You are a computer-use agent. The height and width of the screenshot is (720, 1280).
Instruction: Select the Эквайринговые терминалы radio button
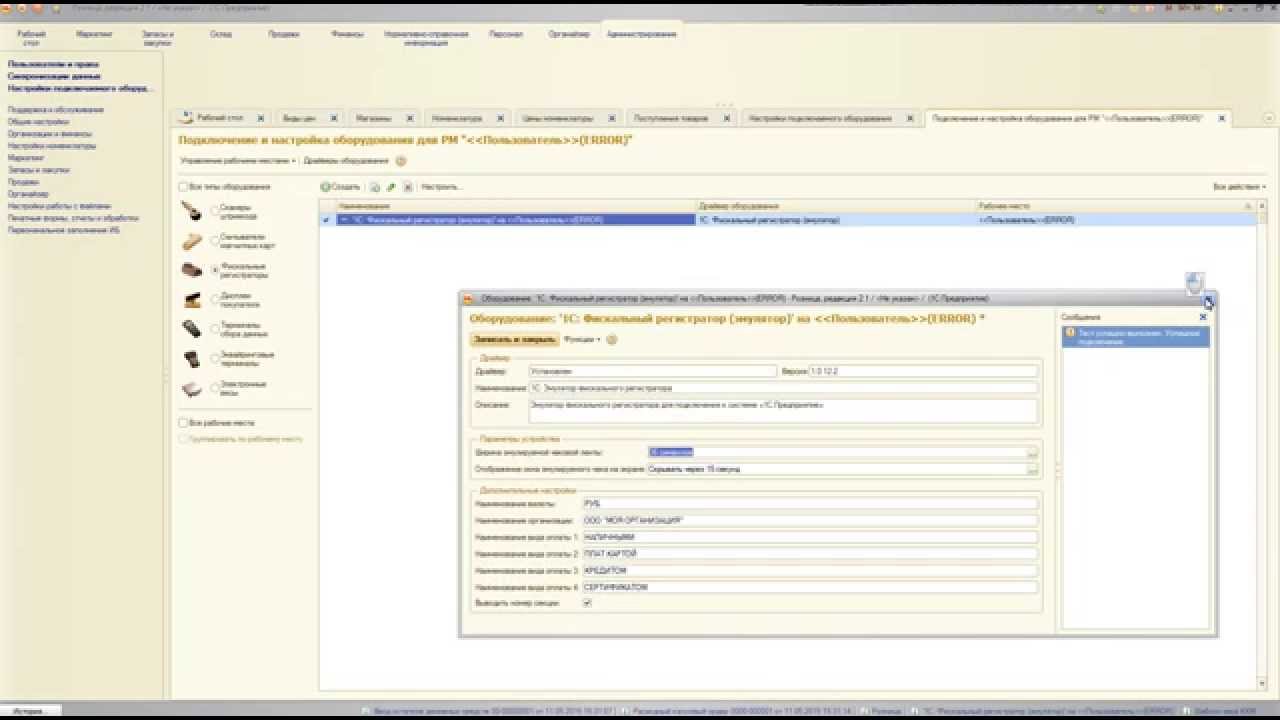[215, 358]
